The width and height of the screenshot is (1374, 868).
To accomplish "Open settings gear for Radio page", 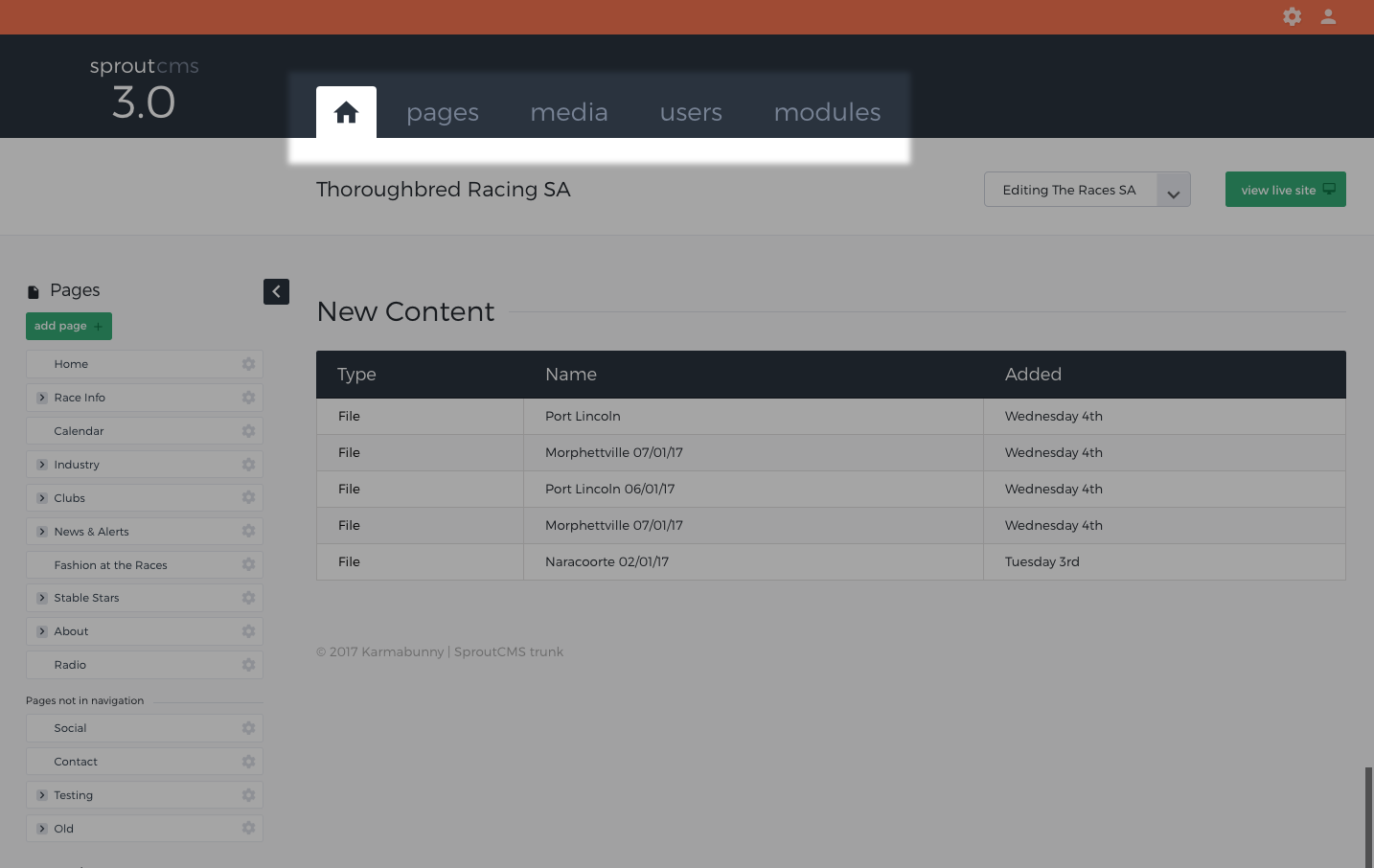I will (248, 665).
